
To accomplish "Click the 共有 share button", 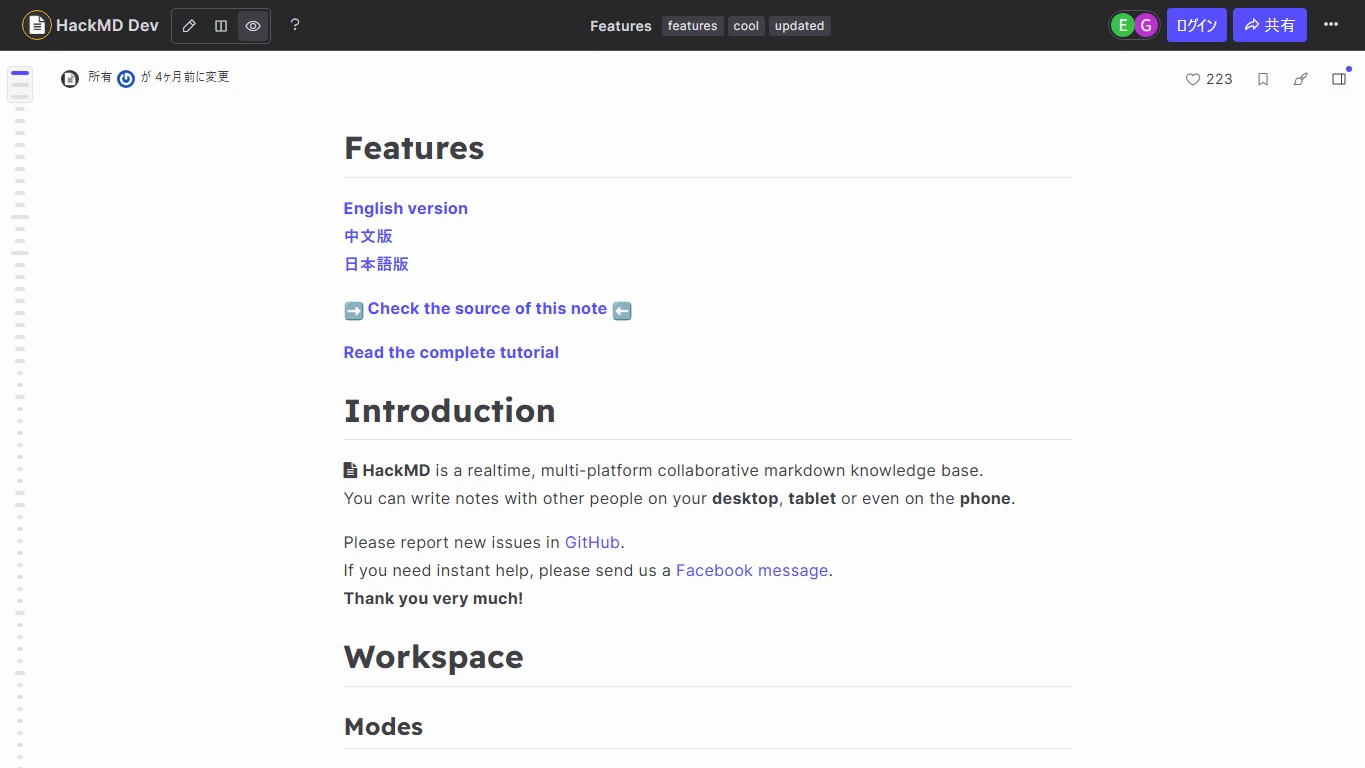I will pyautogui.click(x=1270, y=25).
